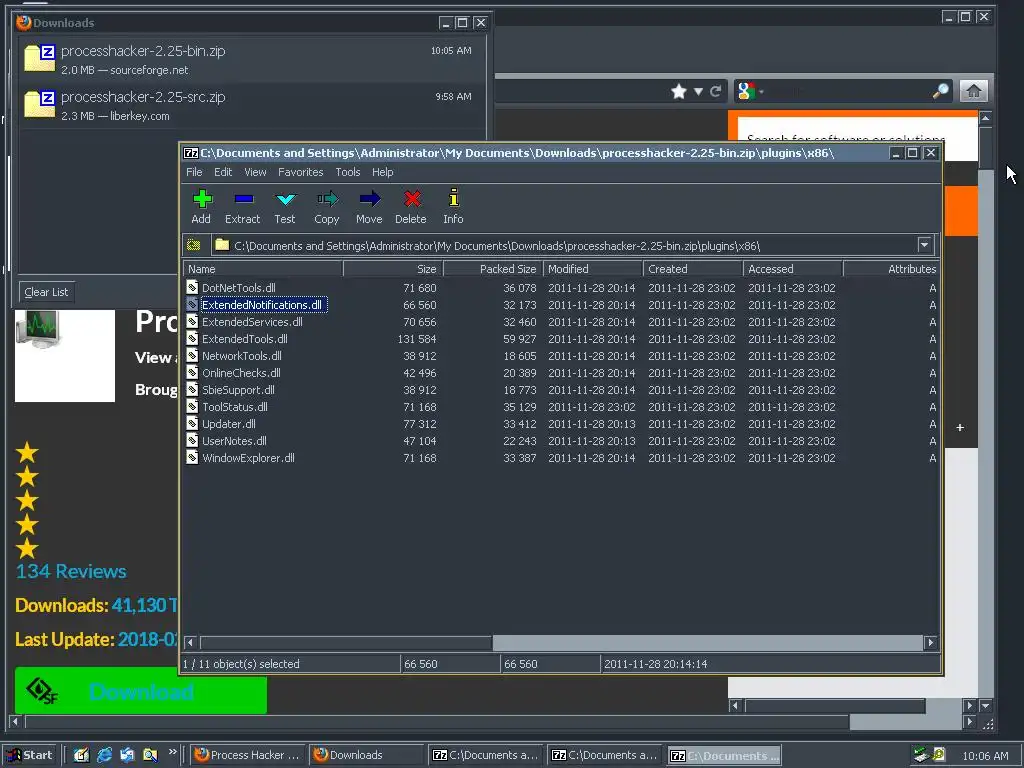
Task: Select the file ExtendedNotifications.dll
Action: pos(262,305)
